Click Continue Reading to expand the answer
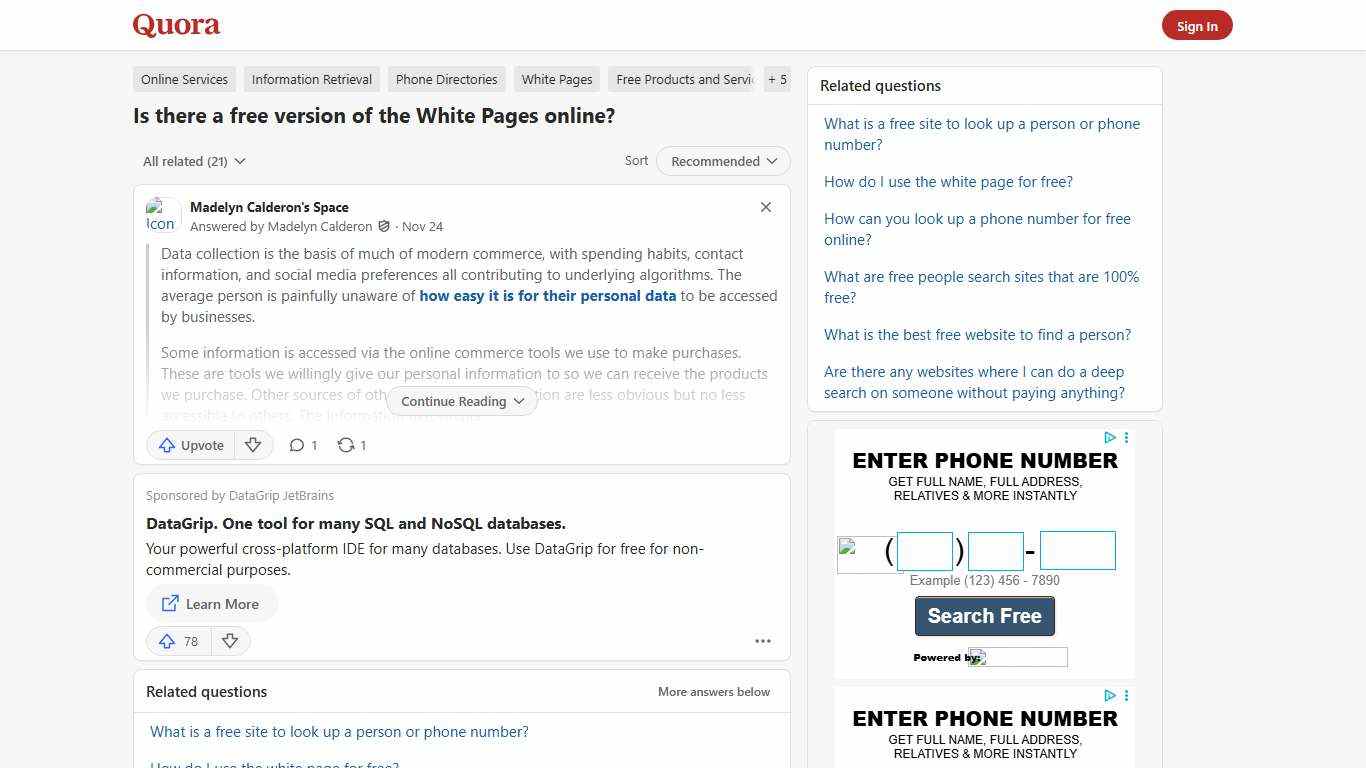Viewport: 1366px width, 768px height. point(461,401)
